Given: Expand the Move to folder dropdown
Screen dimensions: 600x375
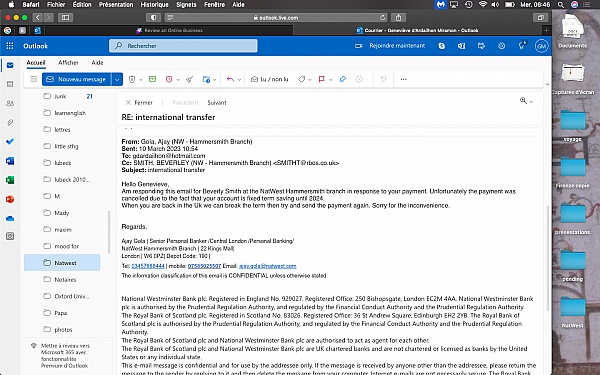Looking at the screenshot, I should pos(215,80).
